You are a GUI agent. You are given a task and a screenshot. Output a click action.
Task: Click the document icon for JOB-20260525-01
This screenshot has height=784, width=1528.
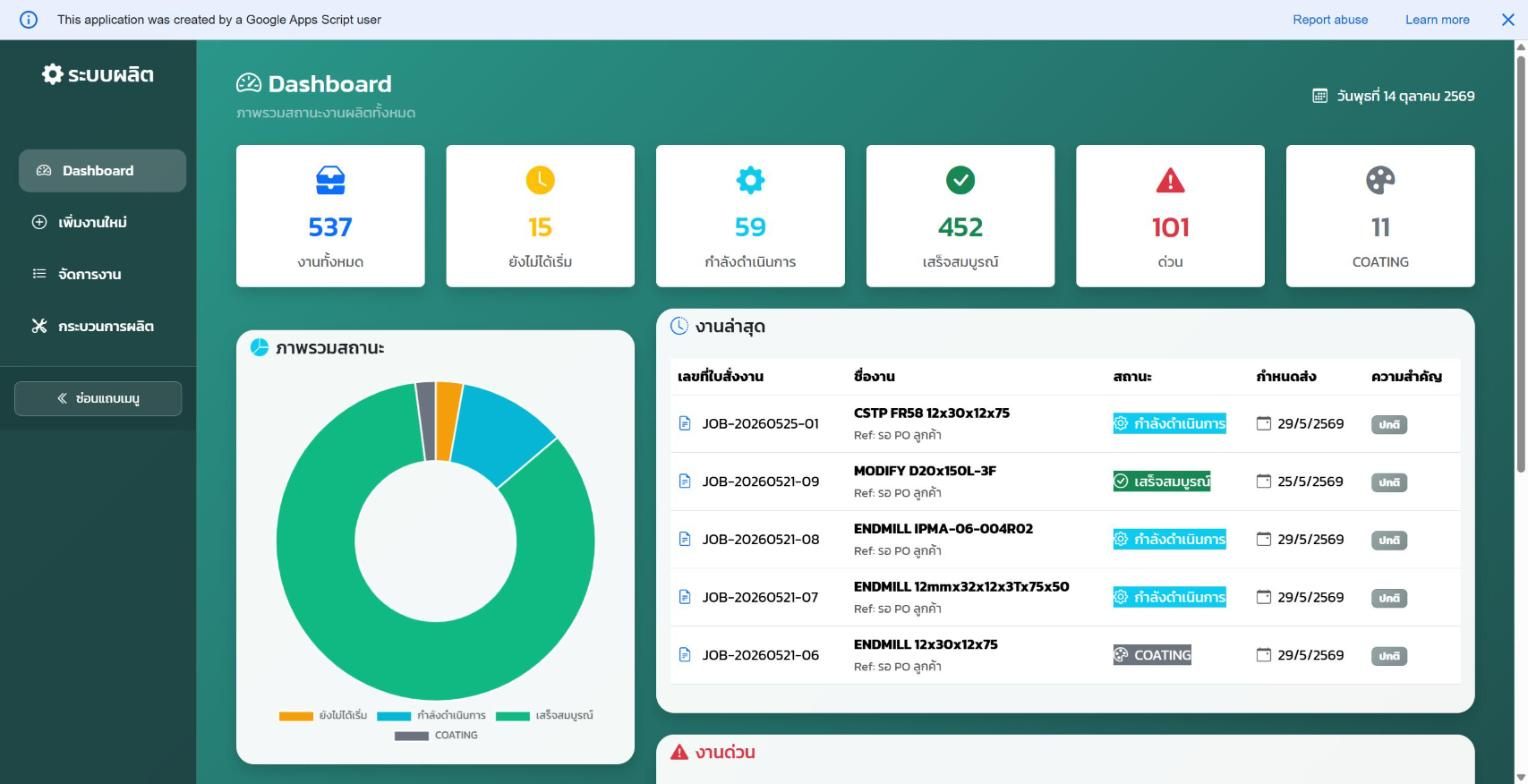[x=685, y=424]
